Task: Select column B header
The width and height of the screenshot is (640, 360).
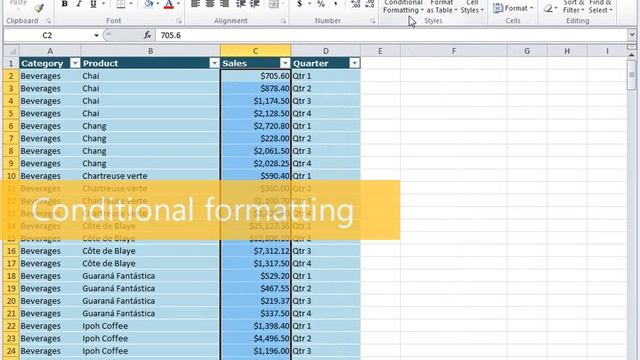Action: [x=150, y=51]
